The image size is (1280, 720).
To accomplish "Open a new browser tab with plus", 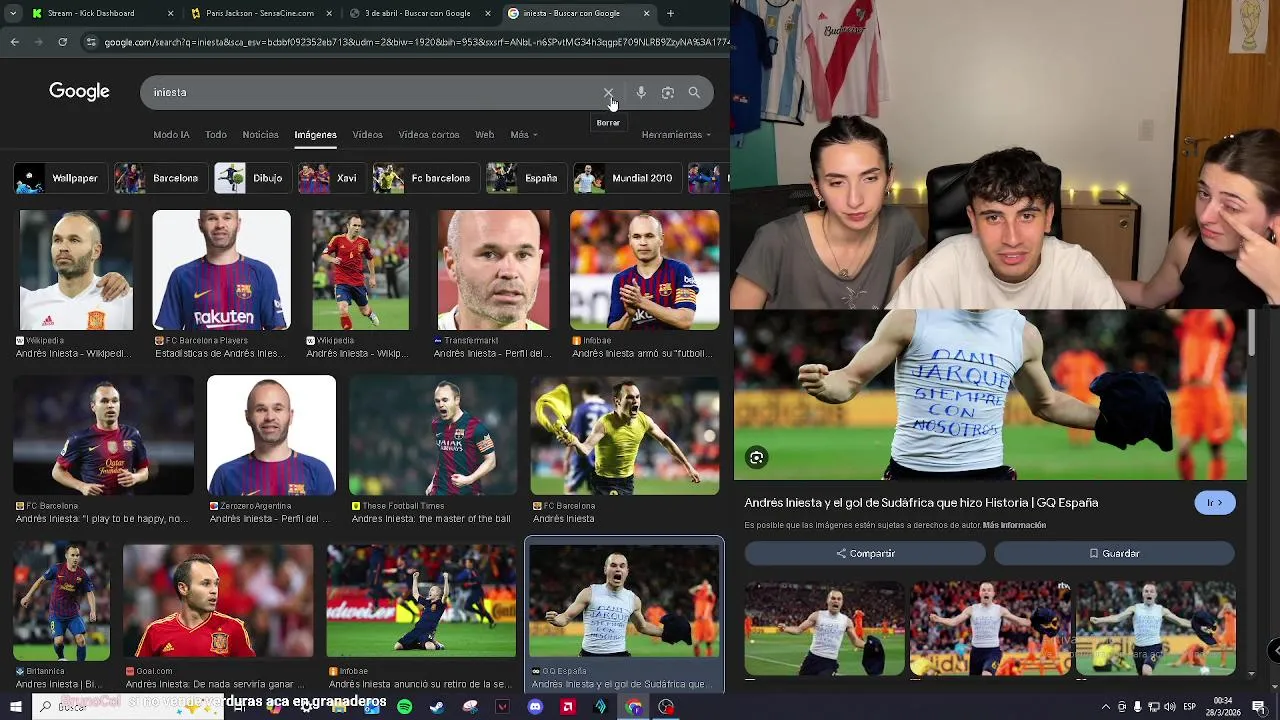I will pyautogui.click(x=670, y=13).
